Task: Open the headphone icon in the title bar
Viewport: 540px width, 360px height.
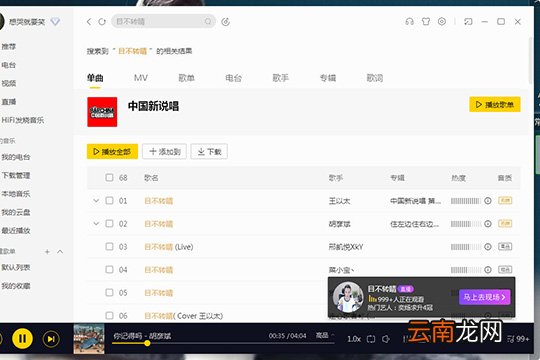Action: click(x=409, y=22)
